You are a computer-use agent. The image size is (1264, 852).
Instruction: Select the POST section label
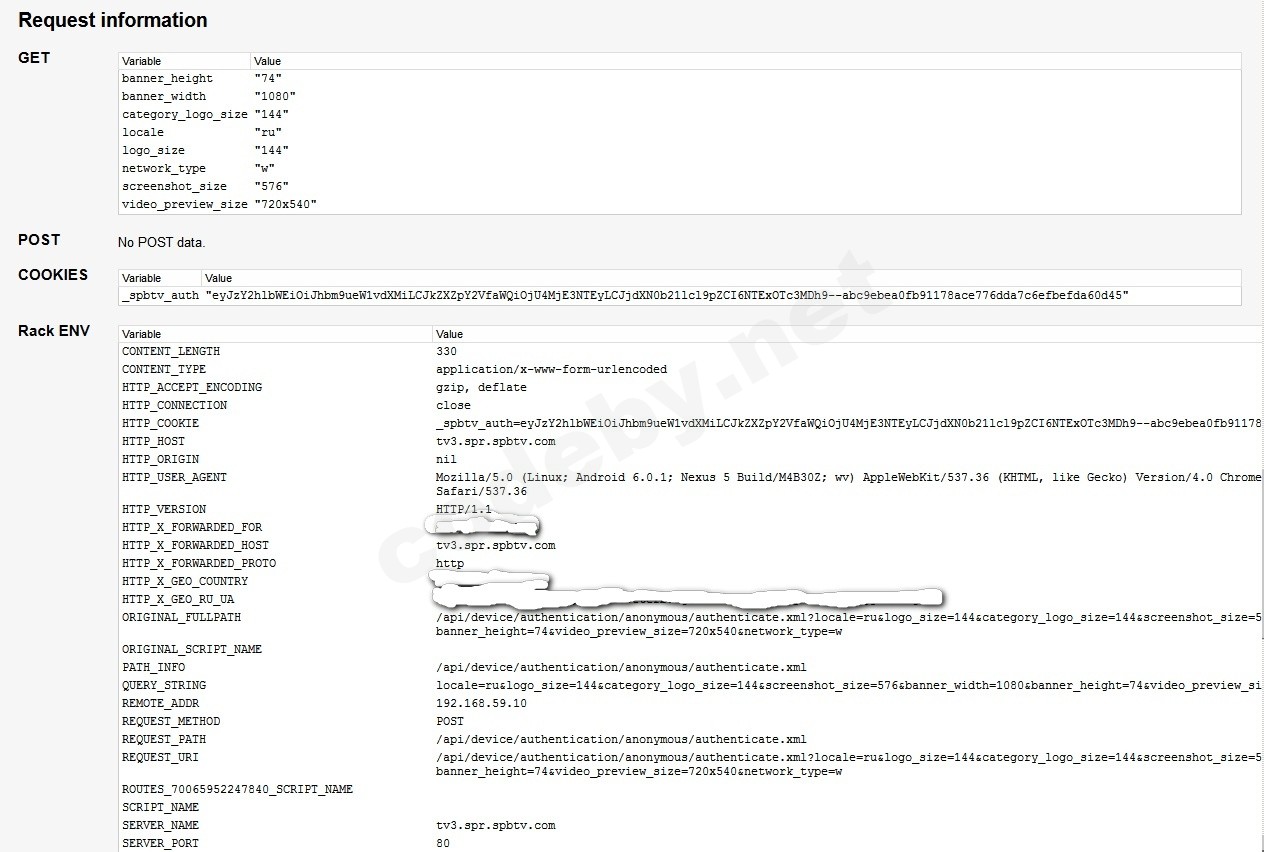coord(39,240)
